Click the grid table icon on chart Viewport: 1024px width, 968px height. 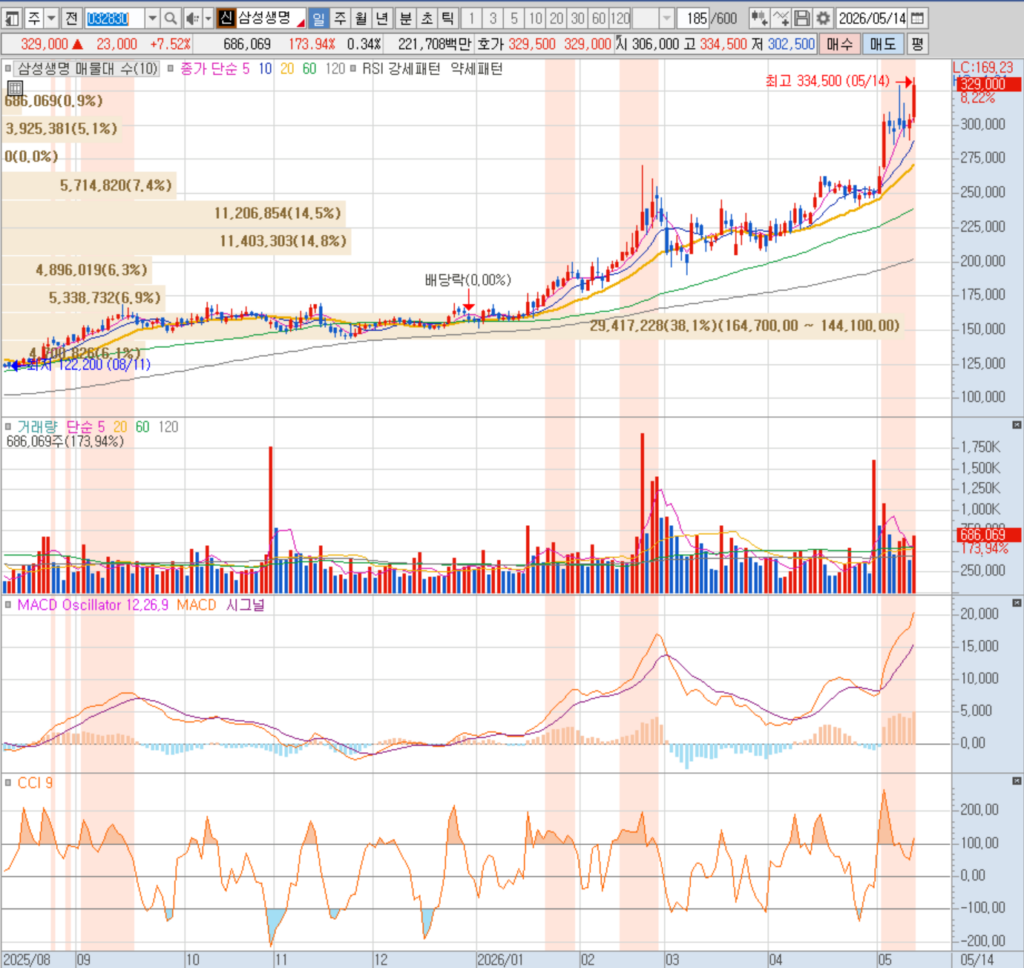15,88
